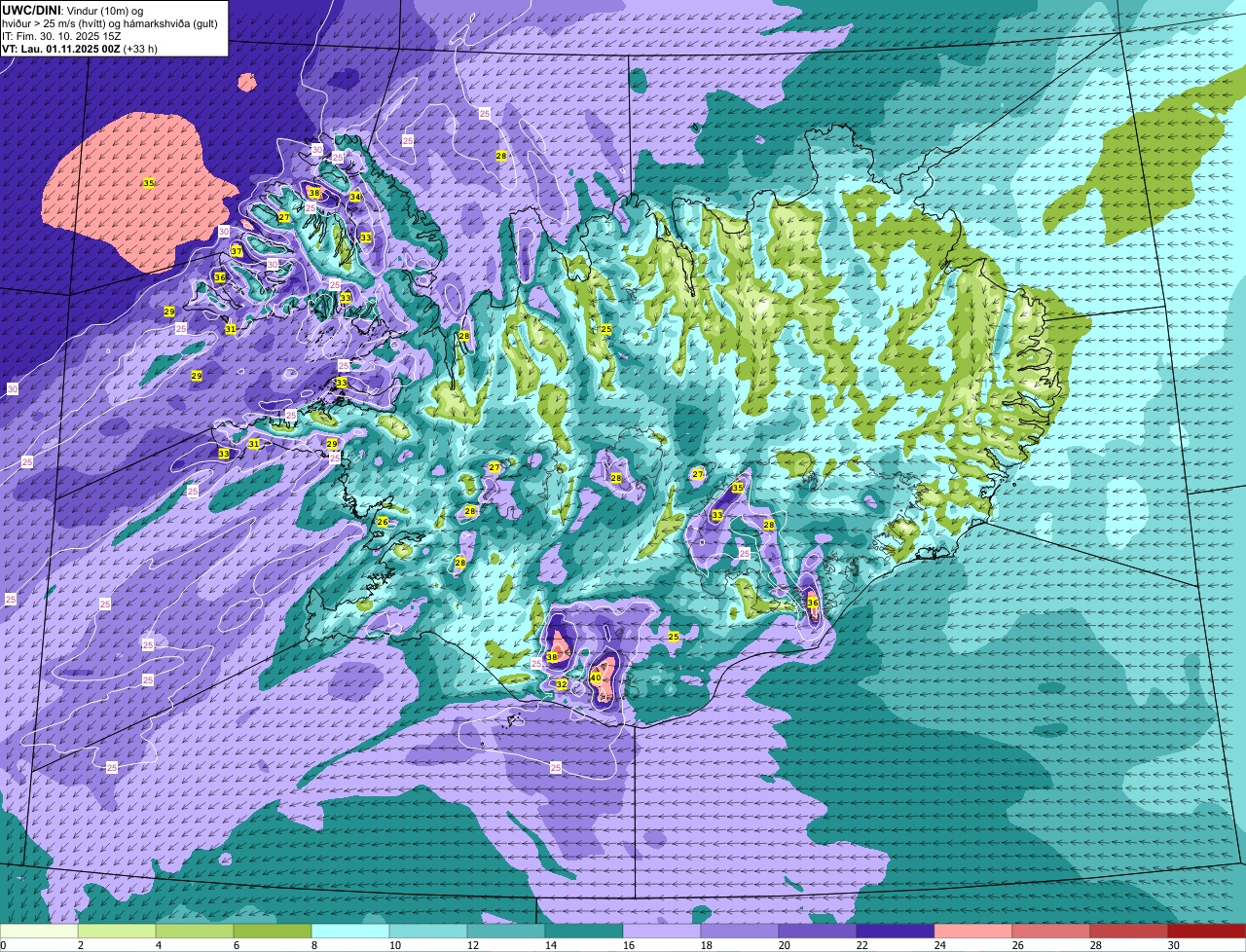1246x952 pixels.
Task: Select the dark red above-30 m/s legend swatch
Action: click(1207, 932)
